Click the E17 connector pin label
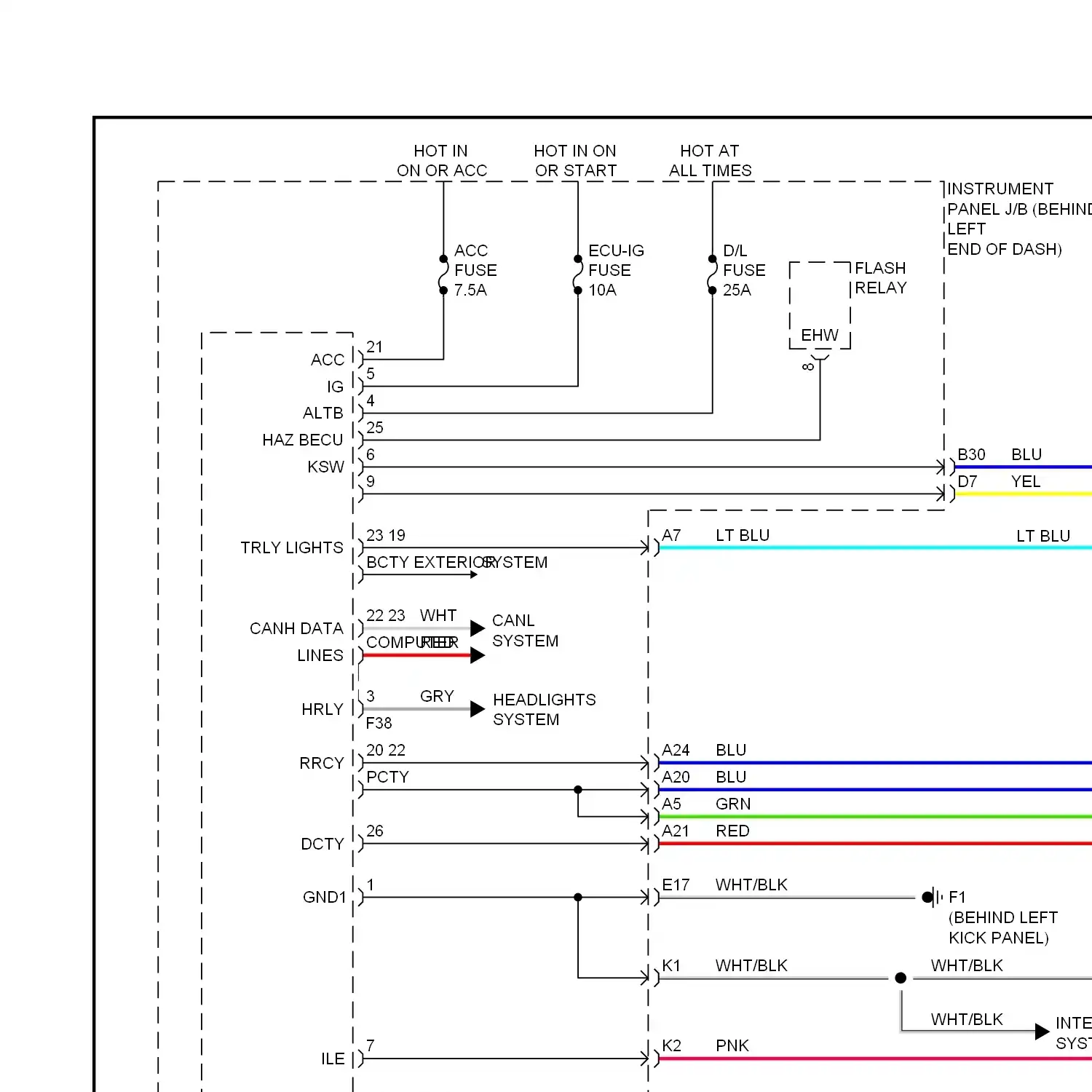1092x1092 pixels. click(676, 885)
